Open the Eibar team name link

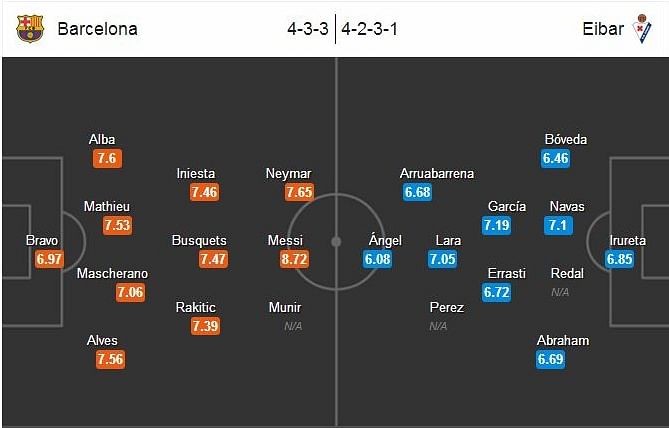pos(603,29)
